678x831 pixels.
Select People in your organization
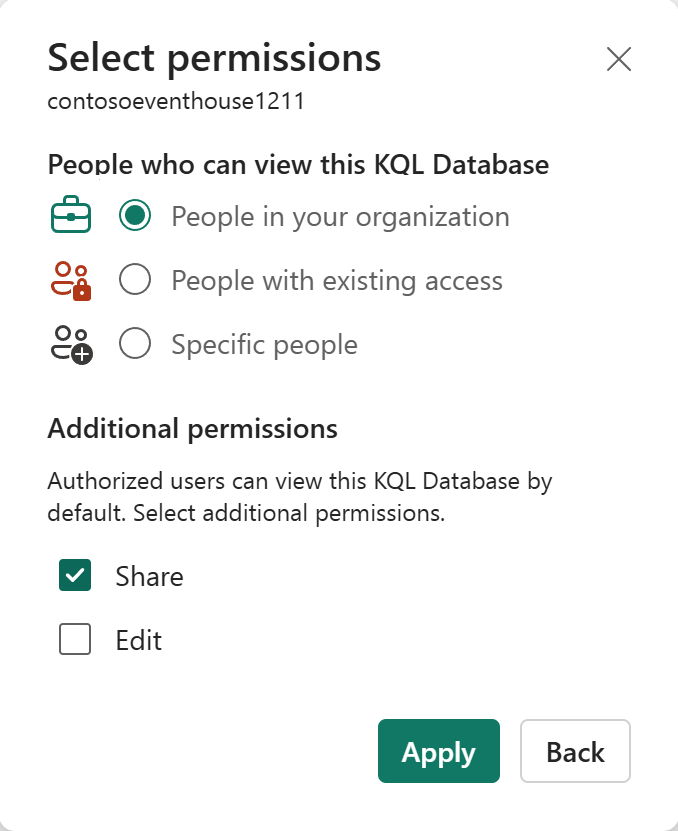coord(135,215)
